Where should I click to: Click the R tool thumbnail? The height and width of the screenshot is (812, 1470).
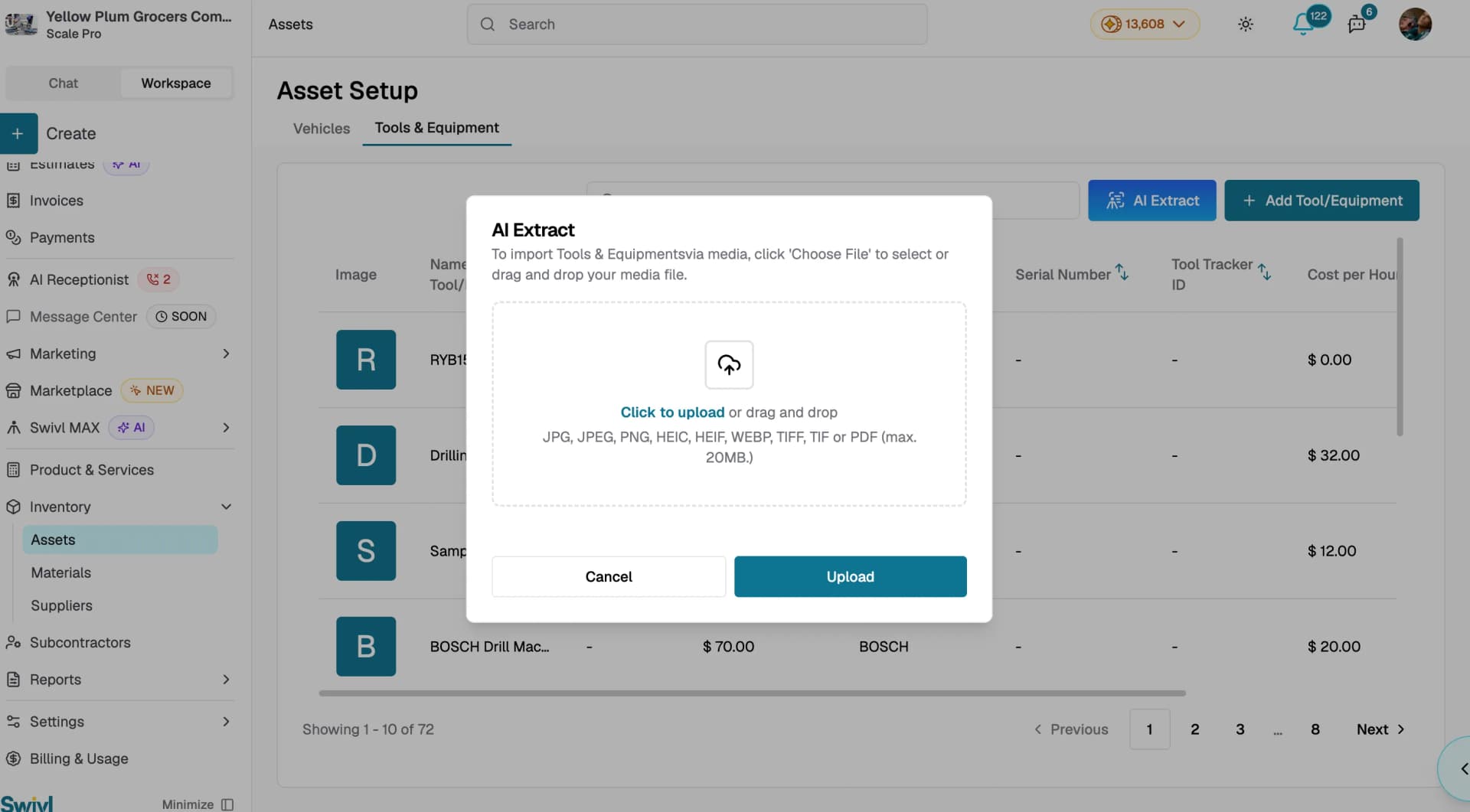[x=366, y=360]
